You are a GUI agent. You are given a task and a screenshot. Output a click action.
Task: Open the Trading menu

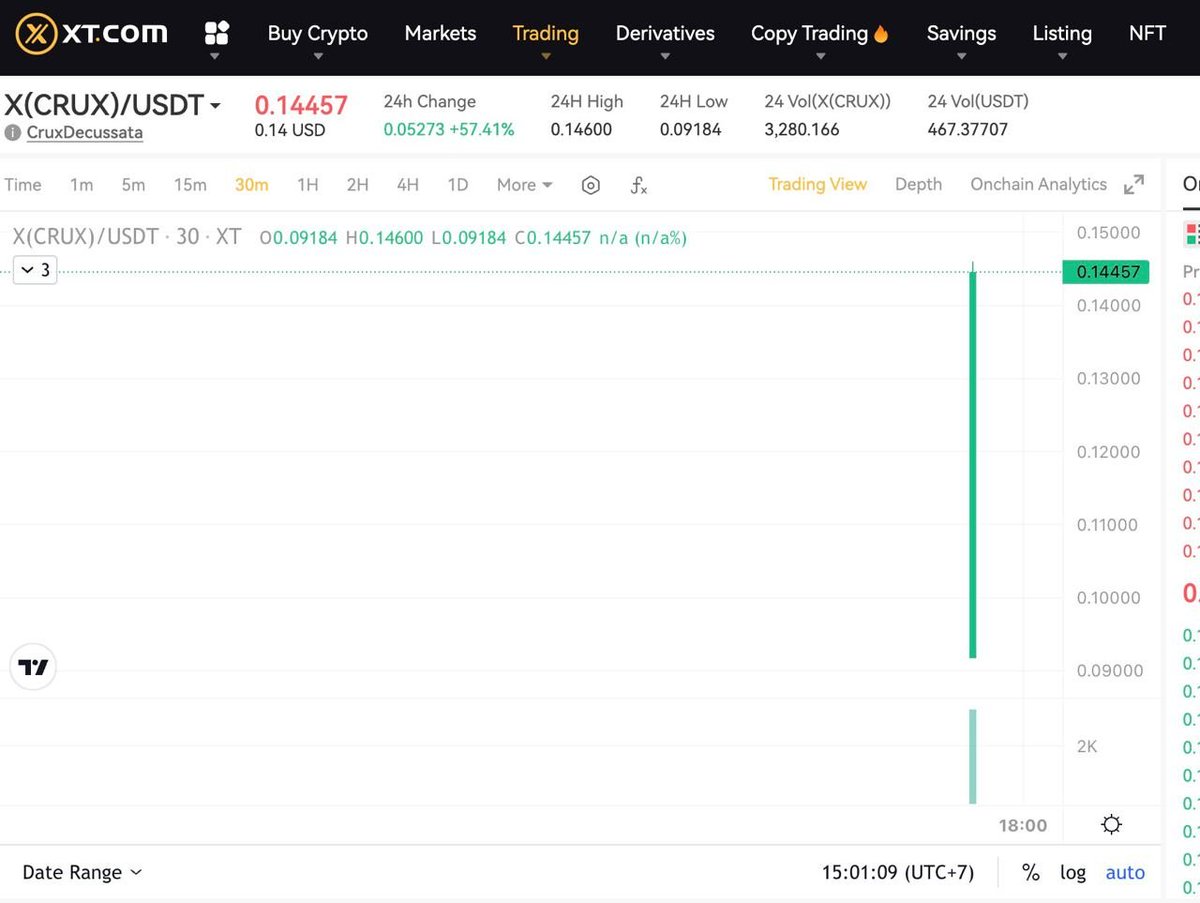click(545, 34)
